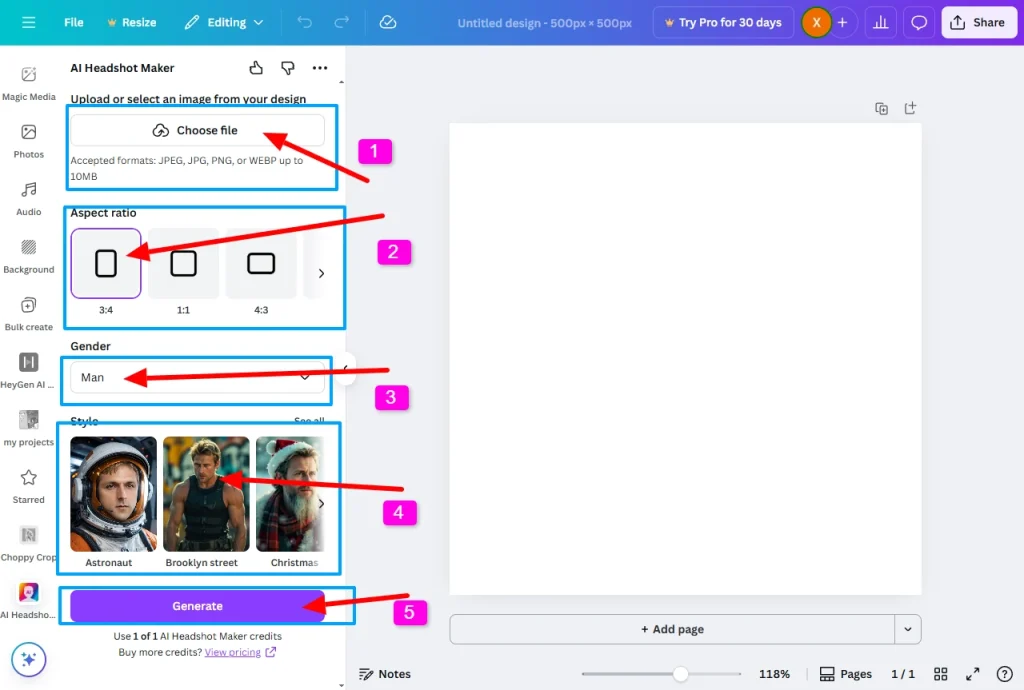Expand the Gender dropdown showing Man

point(197,377)
